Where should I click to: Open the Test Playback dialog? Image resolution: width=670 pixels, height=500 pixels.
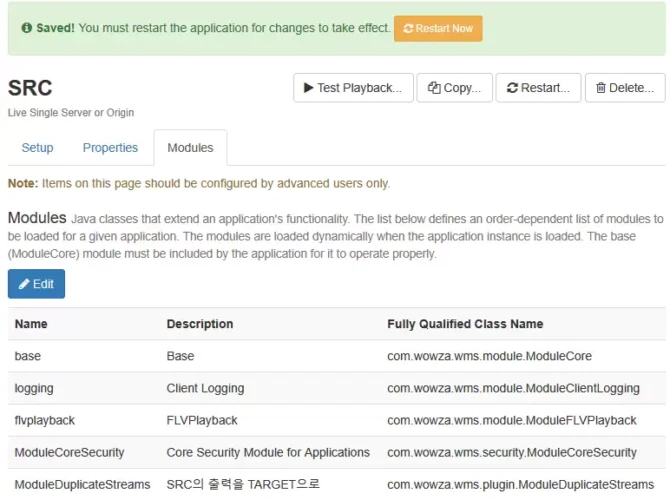coord(353,88)
